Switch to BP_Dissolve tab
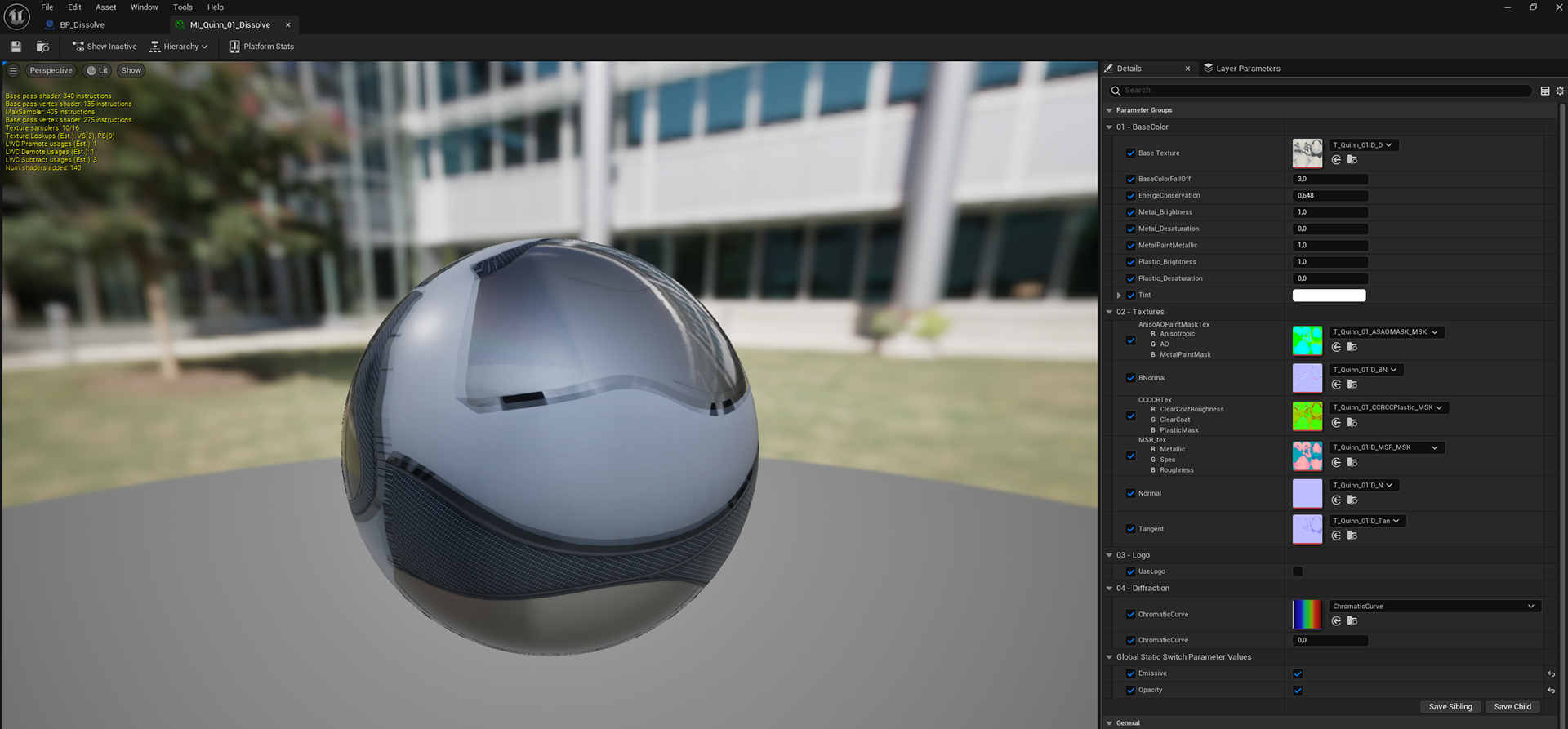The width and height of the screenshot is (1568, 729). [x=82, y=25]
